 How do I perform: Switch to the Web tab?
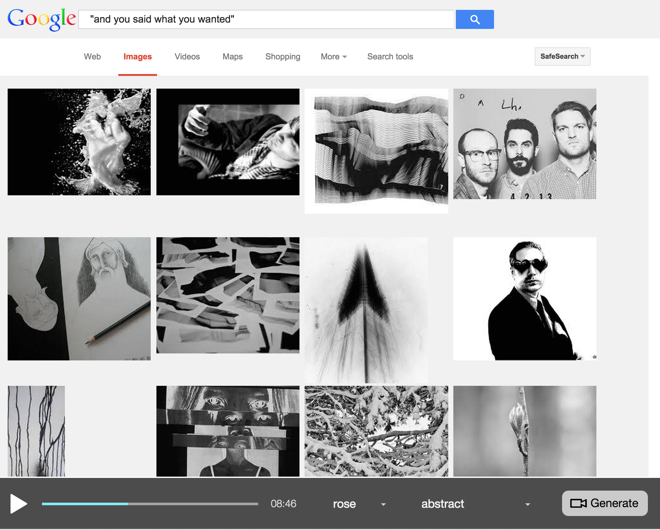pyautogui.click(x=92, y=57)
